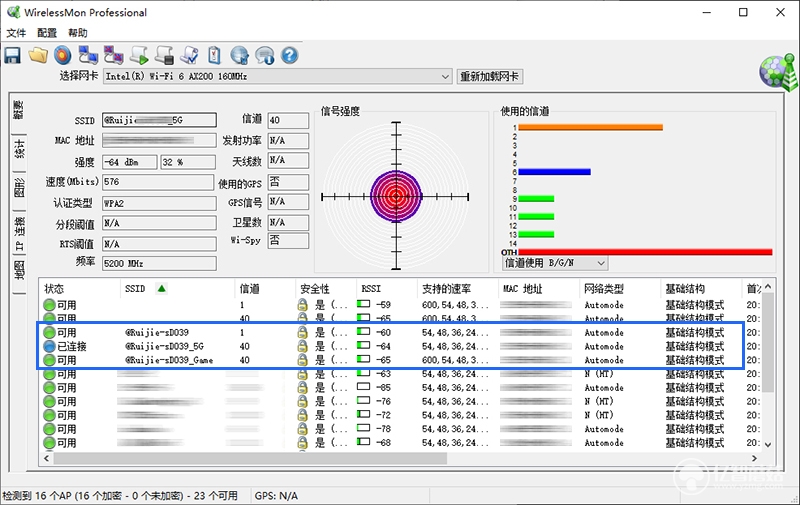Click the 速度(Mbits) field showing 576
800x505 pixels.
tap(158, 182)
